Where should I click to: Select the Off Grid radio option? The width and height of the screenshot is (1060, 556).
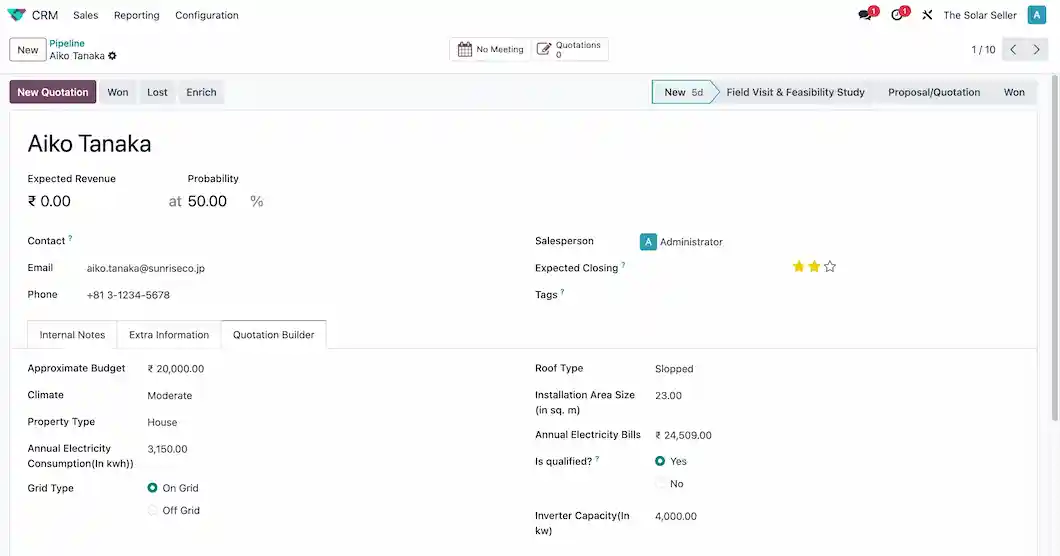153,510
